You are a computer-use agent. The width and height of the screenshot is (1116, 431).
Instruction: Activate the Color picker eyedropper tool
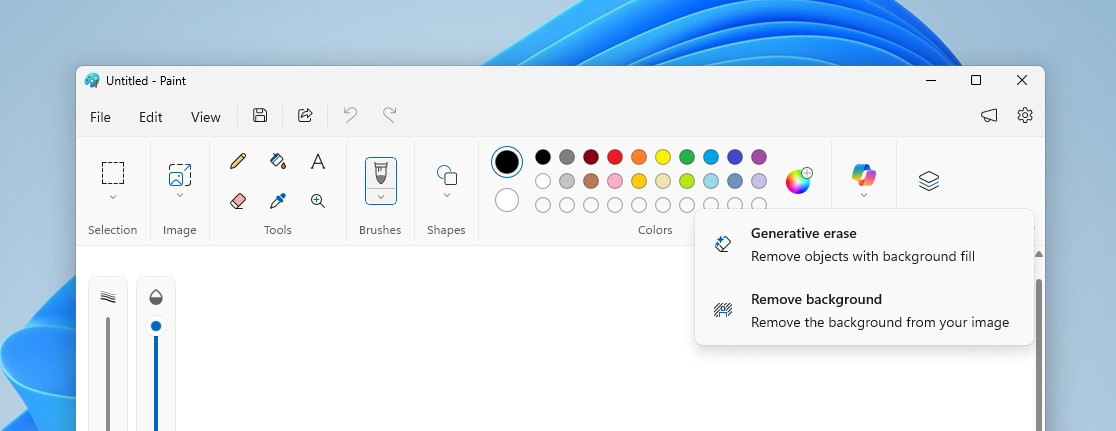pyautogui.click(x=278, y=201)
